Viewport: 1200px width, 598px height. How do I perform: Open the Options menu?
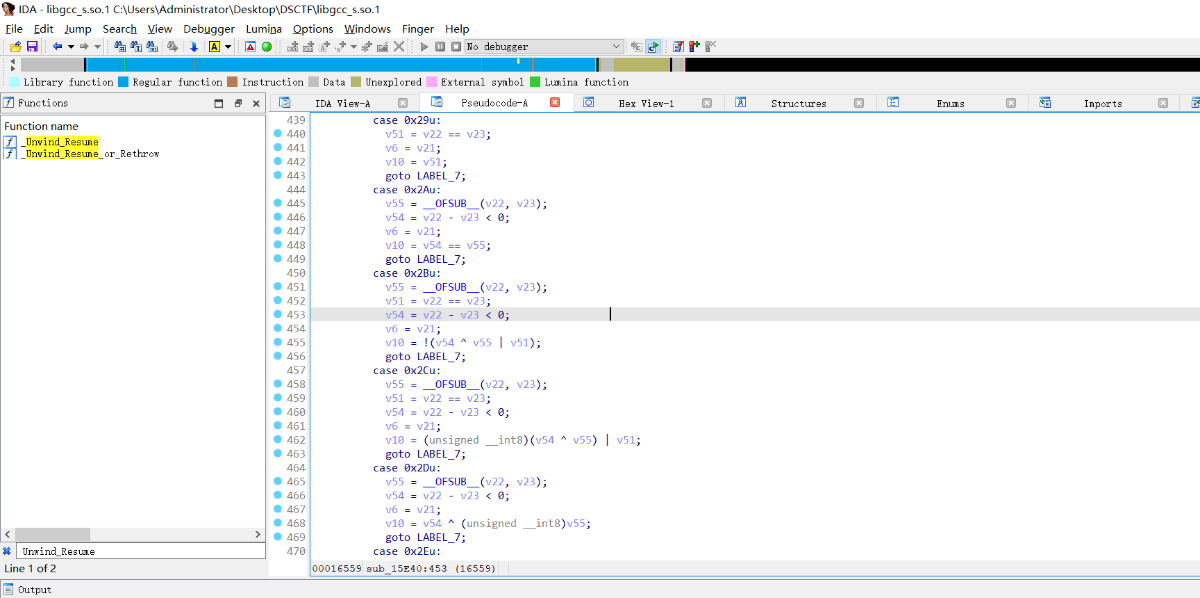[313, 29]
